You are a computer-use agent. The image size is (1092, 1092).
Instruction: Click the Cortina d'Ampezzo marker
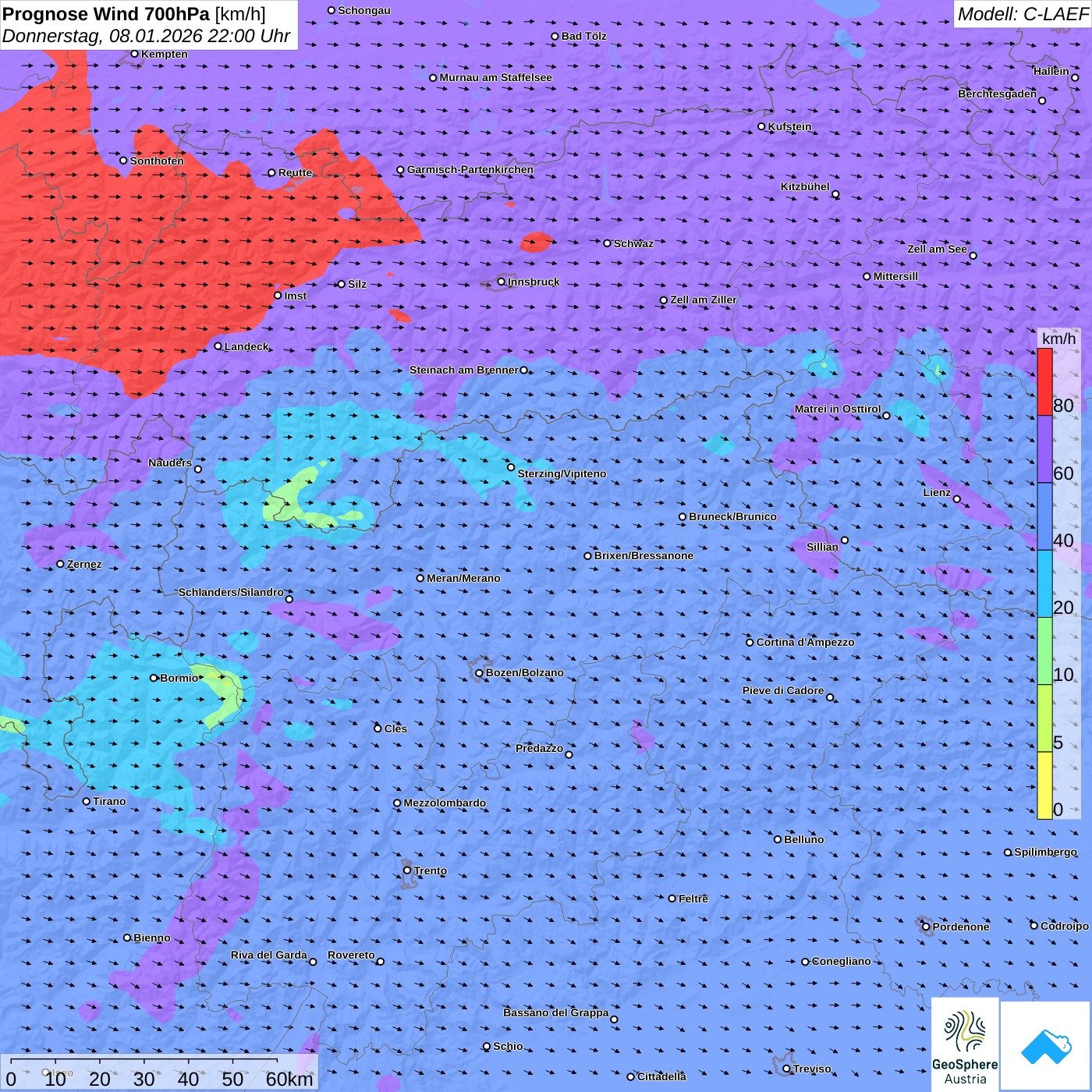[x=750, y=642]
